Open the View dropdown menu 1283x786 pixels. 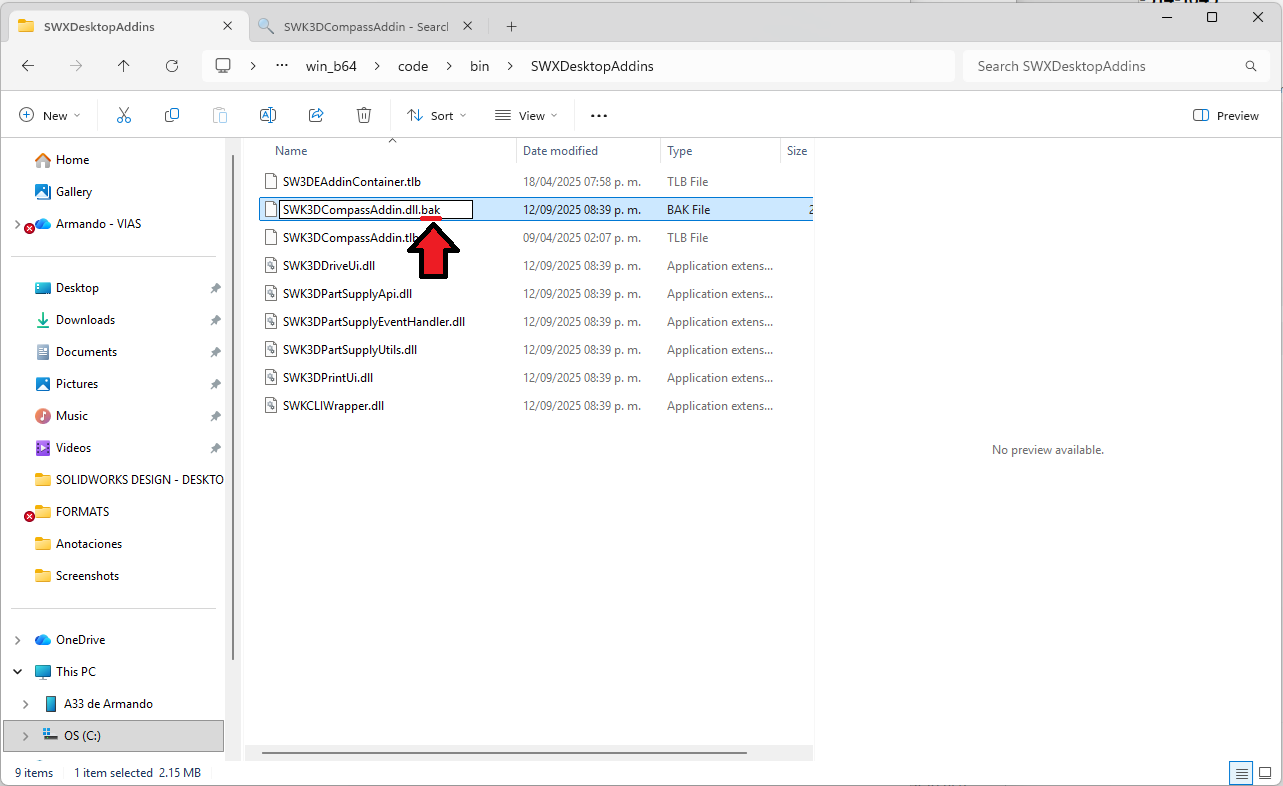[526, 116]
